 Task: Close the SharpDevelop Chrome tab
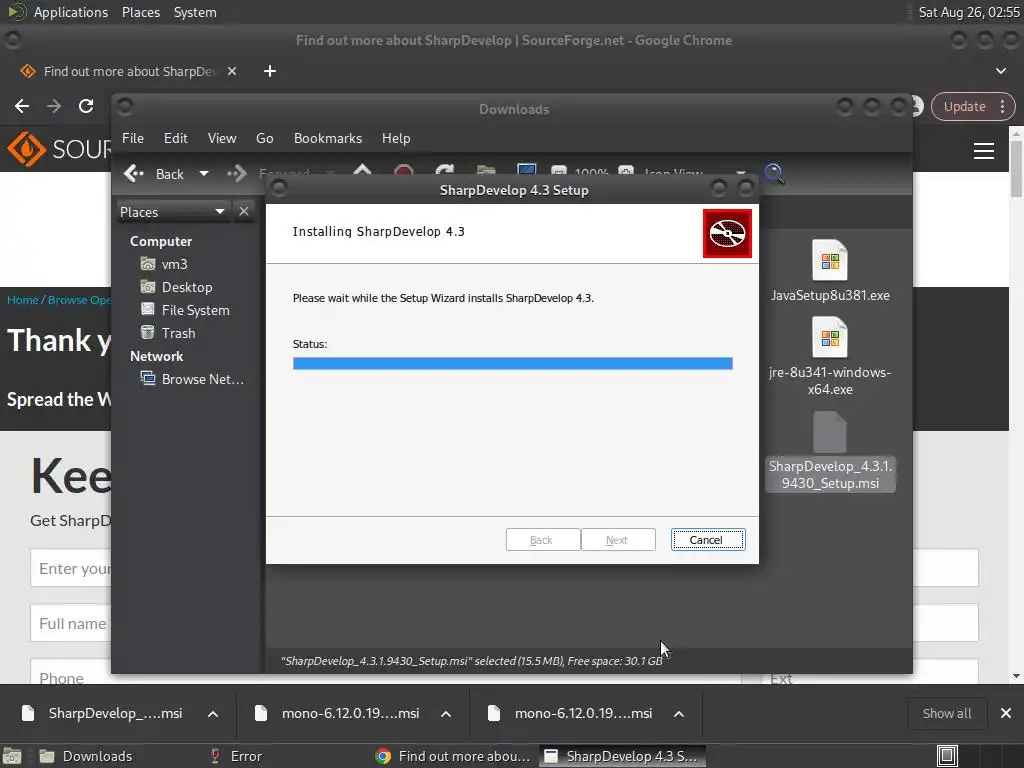[232, 71]
